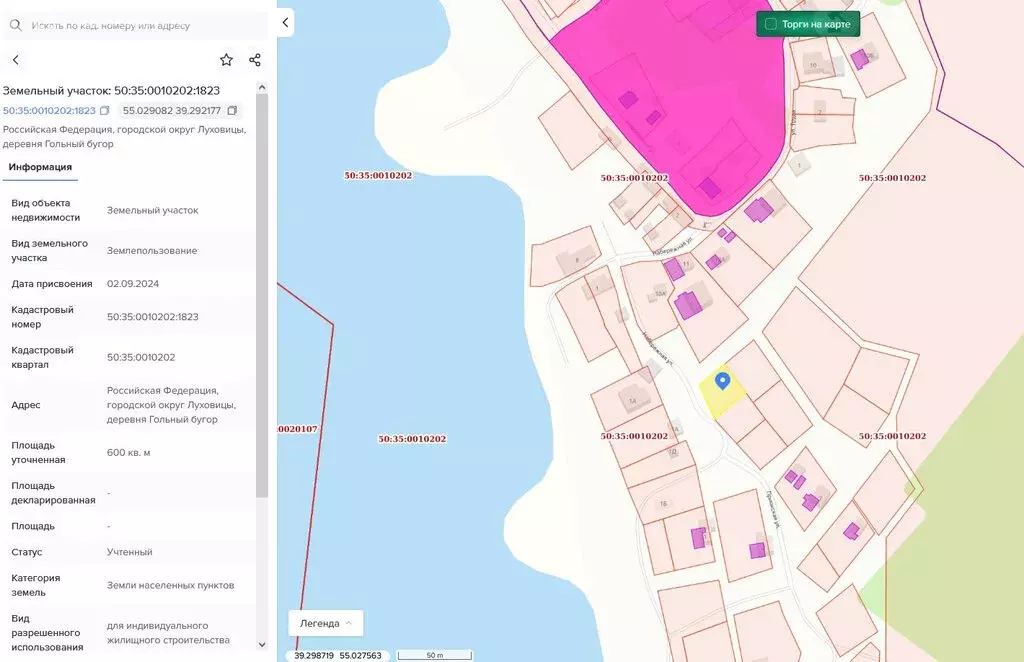1024x662 pixels.
Task: Click the share icon
Action: (x=254, y=60)
